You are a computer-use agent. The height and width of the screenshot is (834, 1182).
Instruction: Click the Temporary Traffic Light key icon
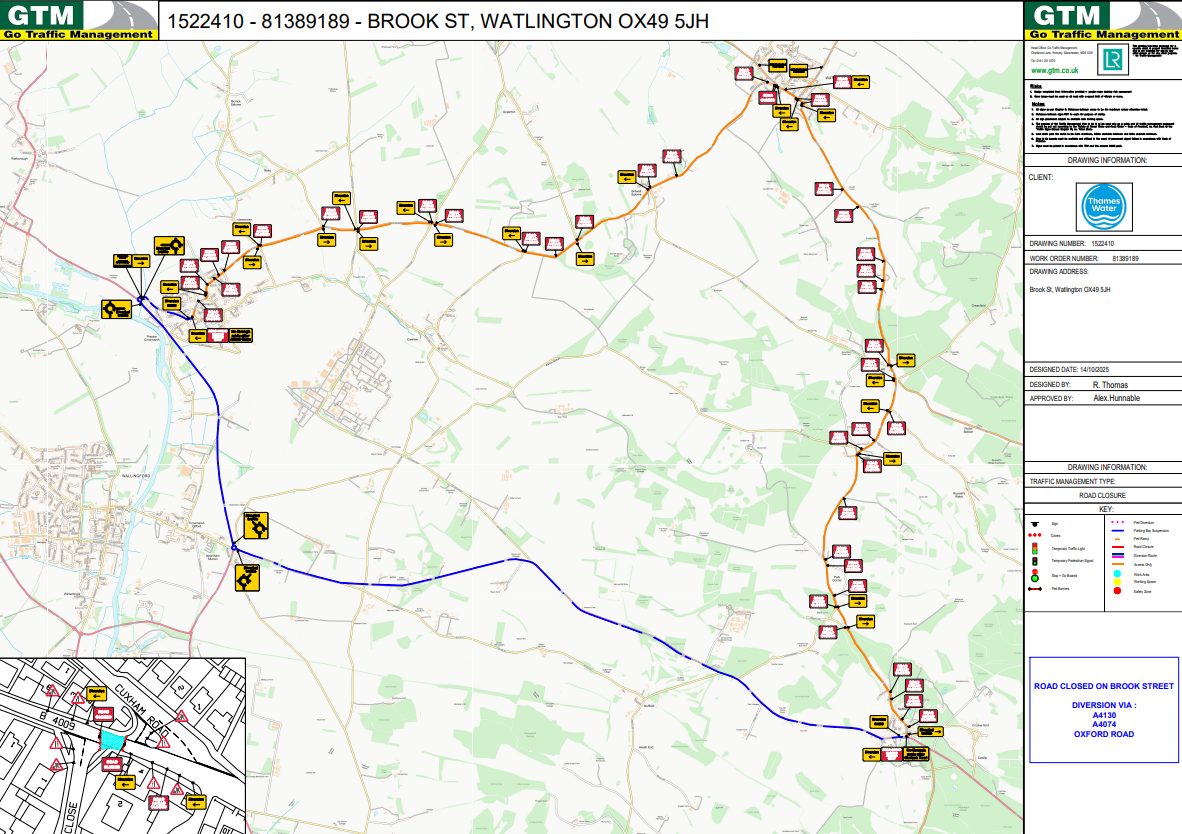(1034, 549)
